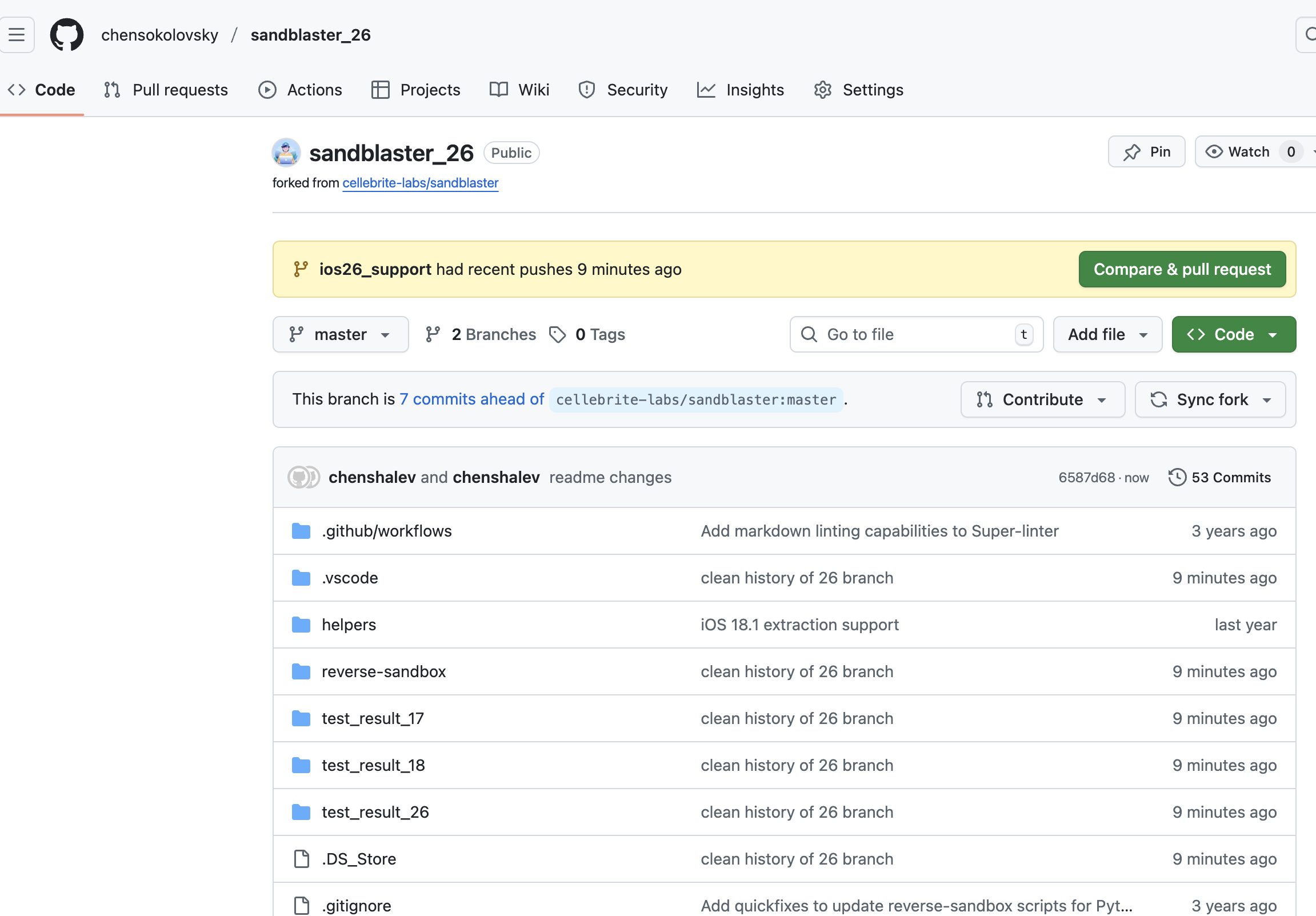
Task: Switch to the Pull requests tab
Action: click(166, 90)
